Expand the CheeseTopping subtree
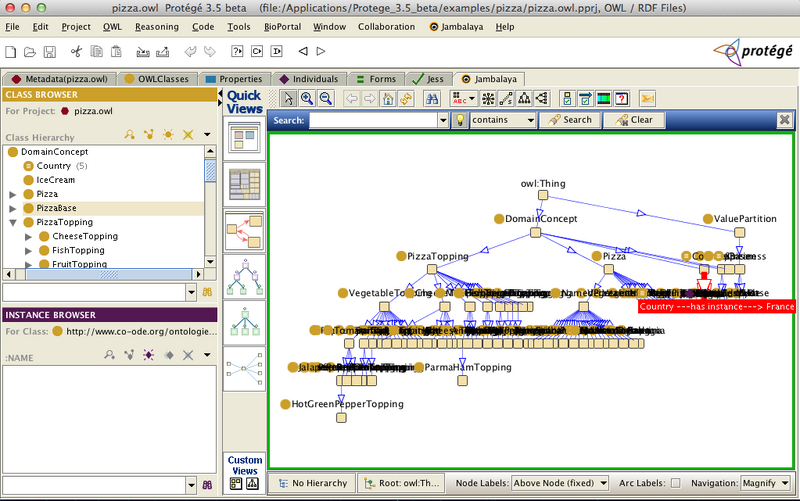Viewport: 800px width, 501px height. pyautogui.click(x=29, y=237)
